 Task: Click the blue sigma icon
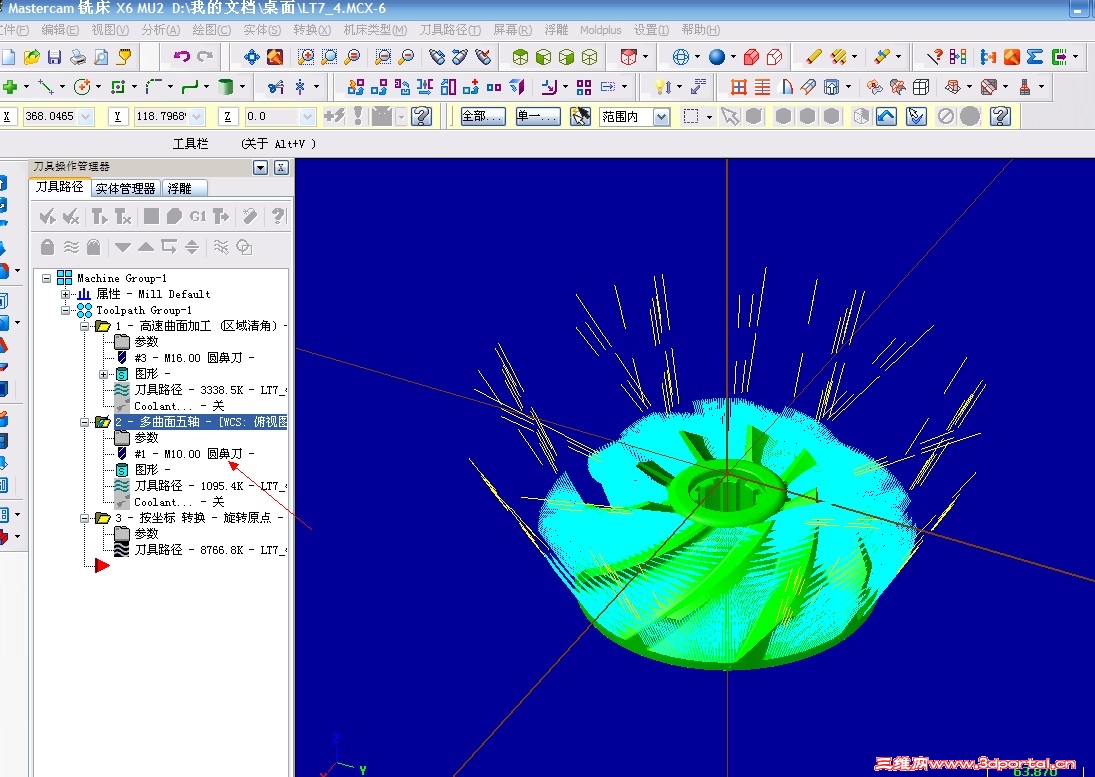[1035, 57]
